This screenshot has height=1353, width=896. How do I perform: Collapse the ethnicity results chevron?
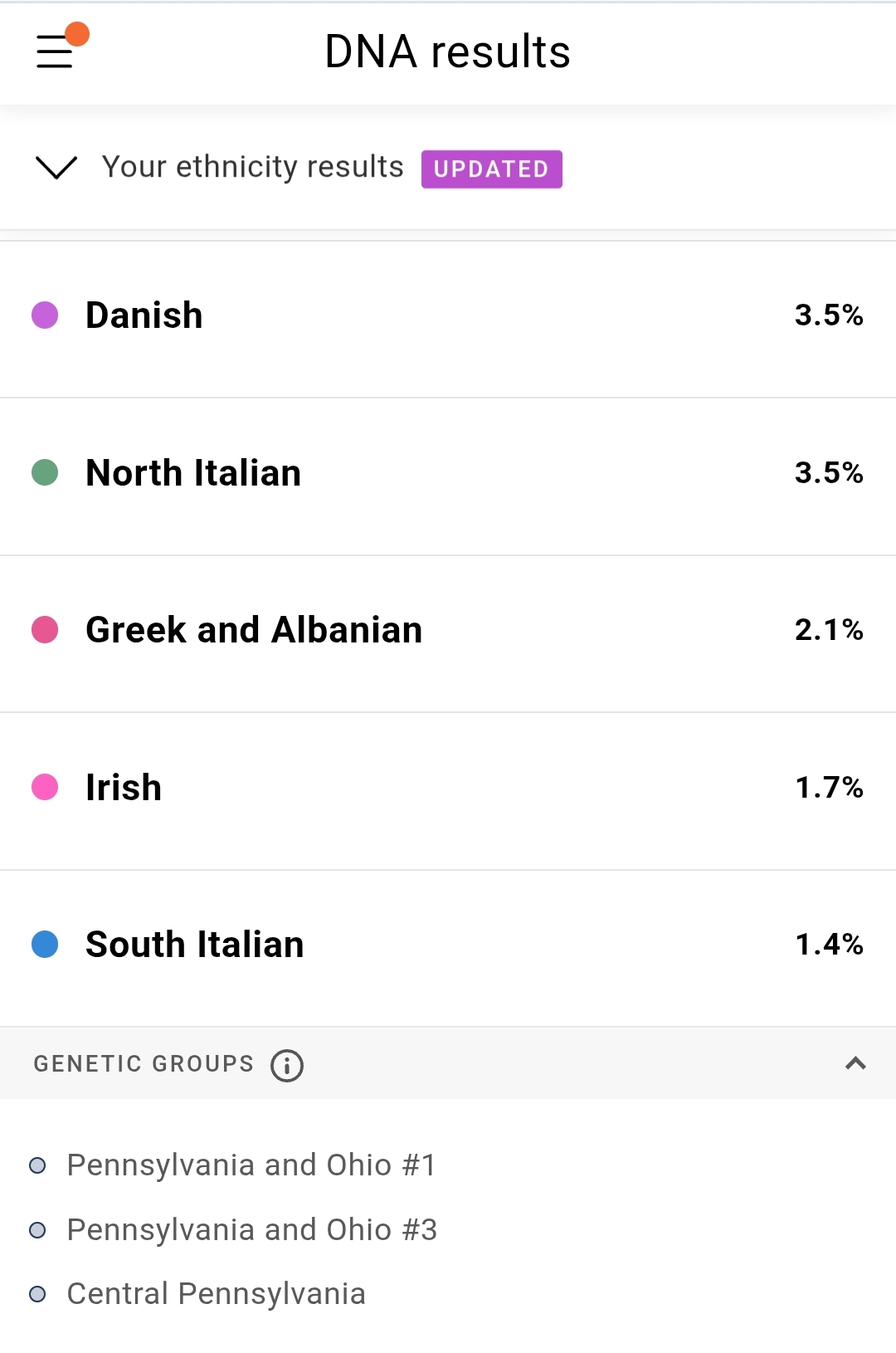(56, 167)
